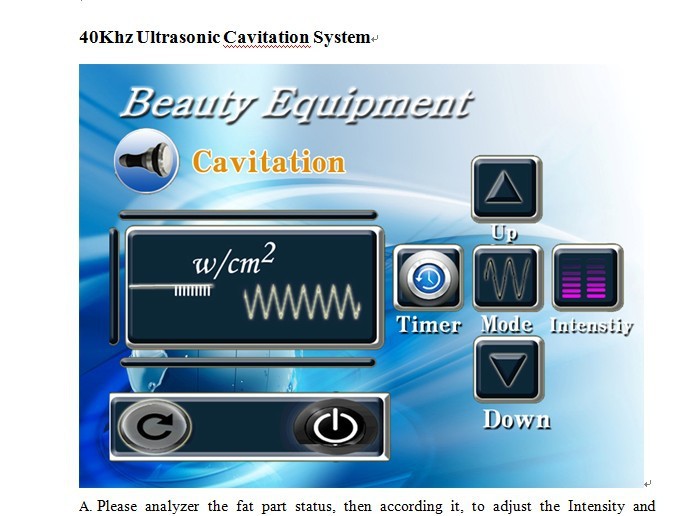This screenshot has width=686, height=516.
Task: Click the 'Intenstiy' label text
Action: click(x=592, y=326)
